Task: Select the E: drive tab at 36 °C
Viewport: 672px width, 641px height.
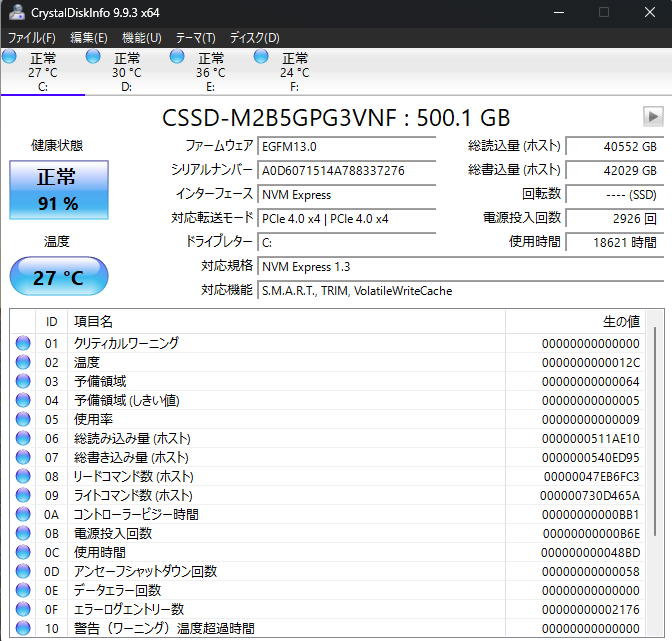Action: click(x=211, y=72)
